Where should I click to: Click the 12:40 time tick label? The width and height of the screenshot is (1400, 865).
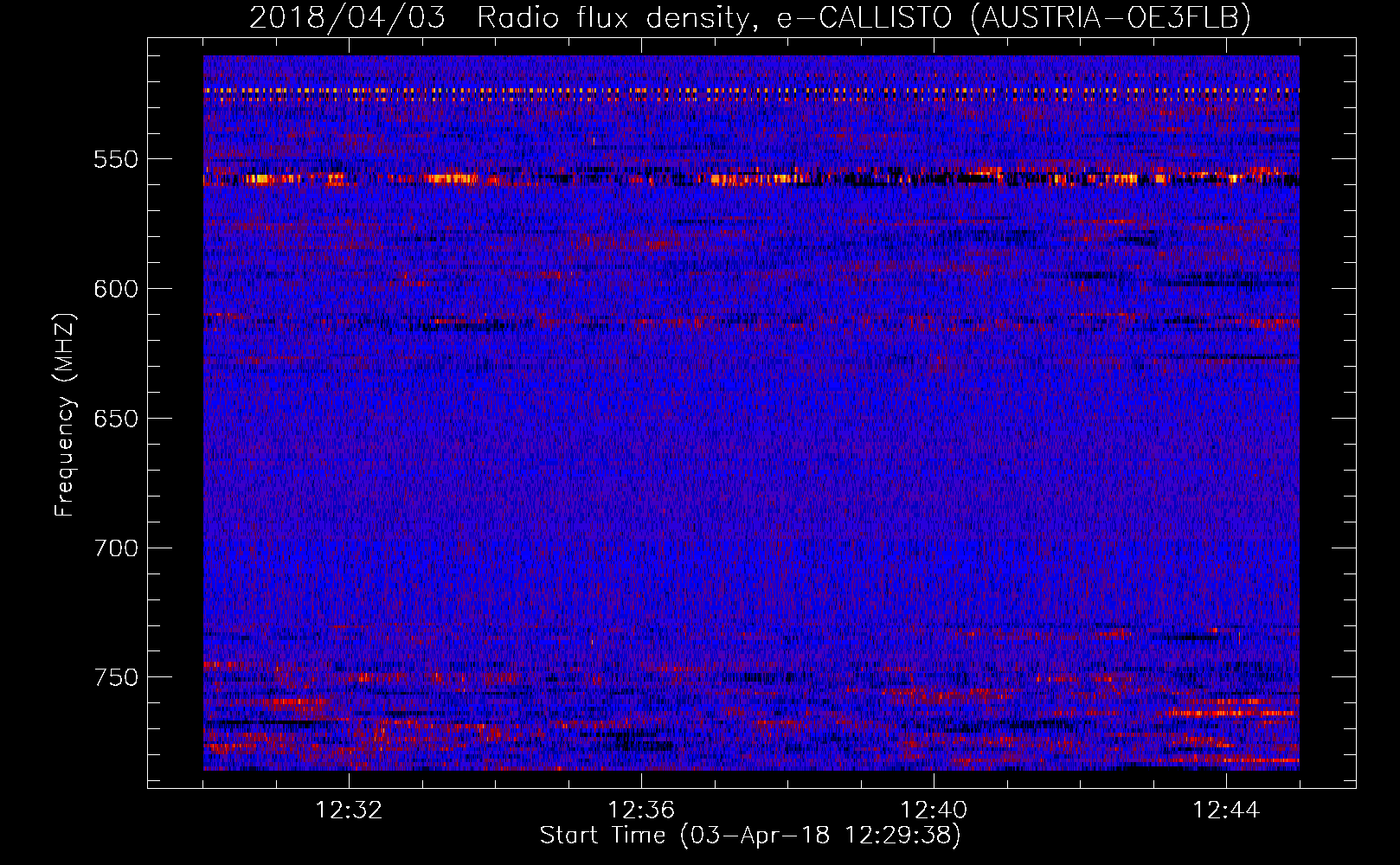pyautogui.click(x=934, y=811)
